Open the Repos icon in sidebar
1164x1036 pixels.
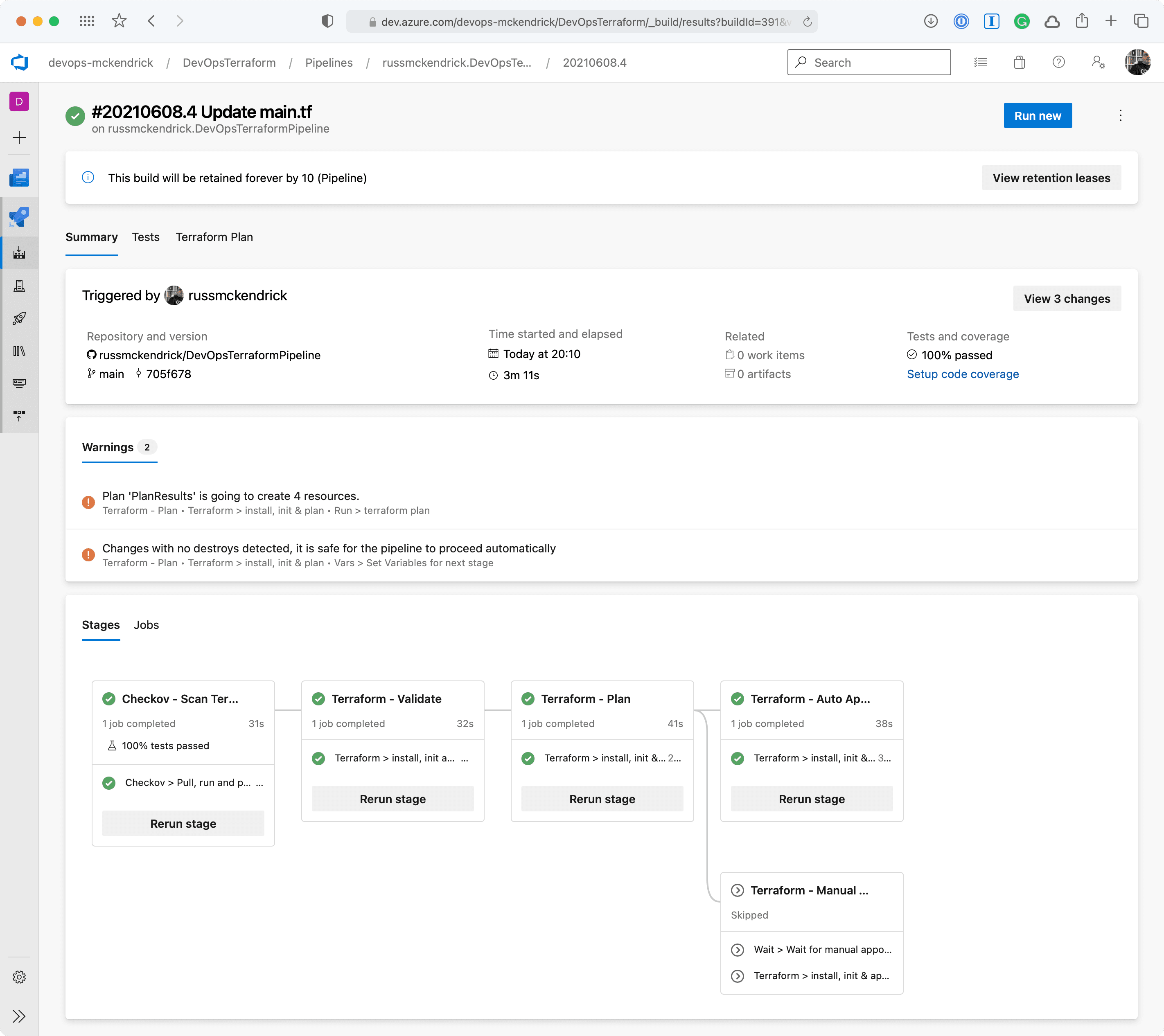pyautogui.click(x=19, y=216)
